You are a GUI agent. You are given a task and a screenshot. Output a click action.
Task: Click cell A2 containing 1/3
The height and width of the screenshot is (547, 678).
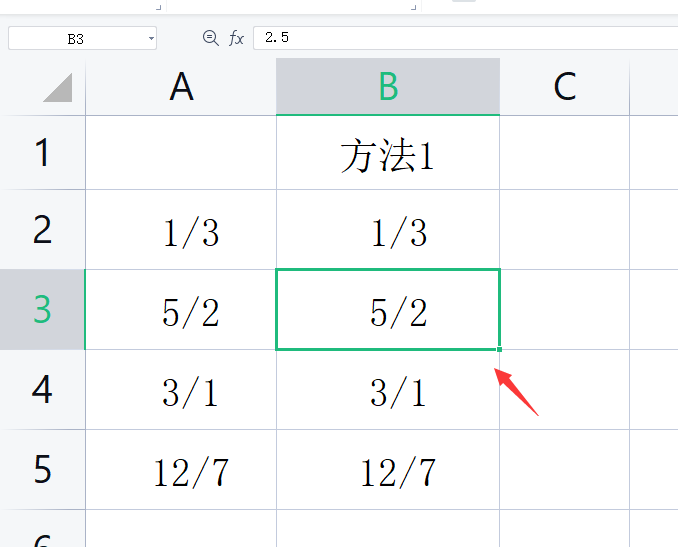(190, 233)
